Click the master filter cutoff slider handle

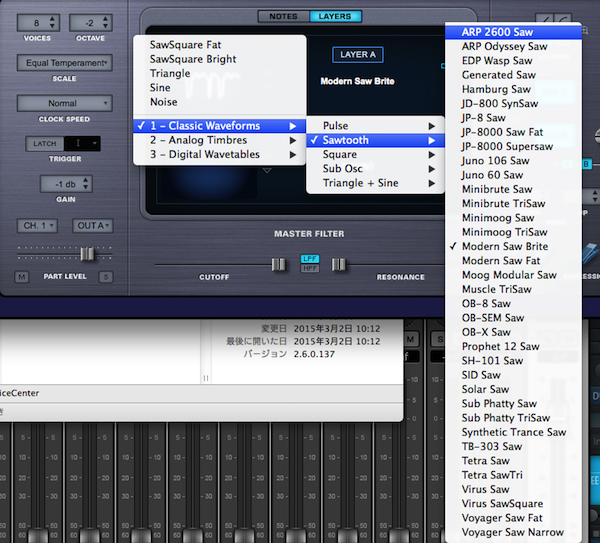click(x=278, y=264)
